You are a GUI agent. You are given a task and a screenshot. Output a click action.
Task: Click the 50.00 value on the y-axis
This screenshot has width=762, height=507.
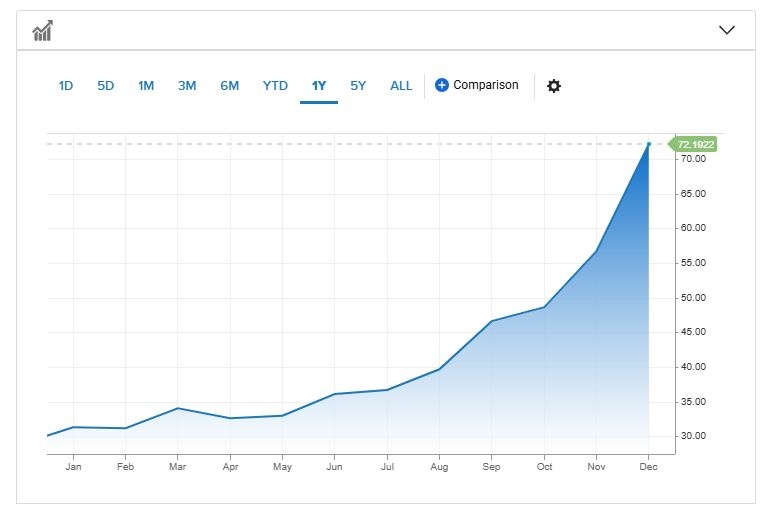pos(692,298)
